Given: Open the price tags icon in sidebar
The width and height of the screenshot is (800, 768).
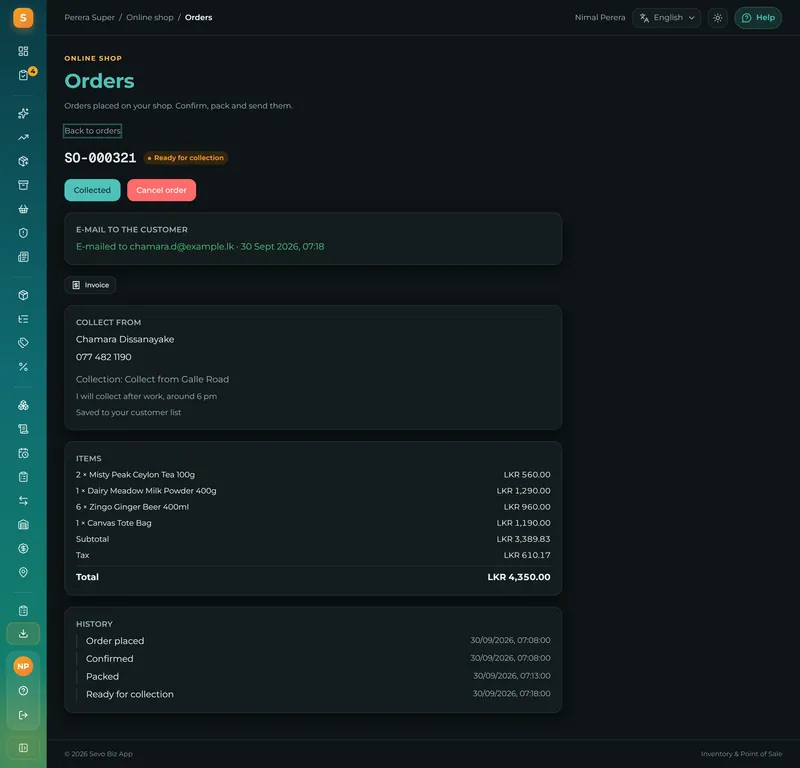Looking at the screenshot, I should tap(23, 343).
